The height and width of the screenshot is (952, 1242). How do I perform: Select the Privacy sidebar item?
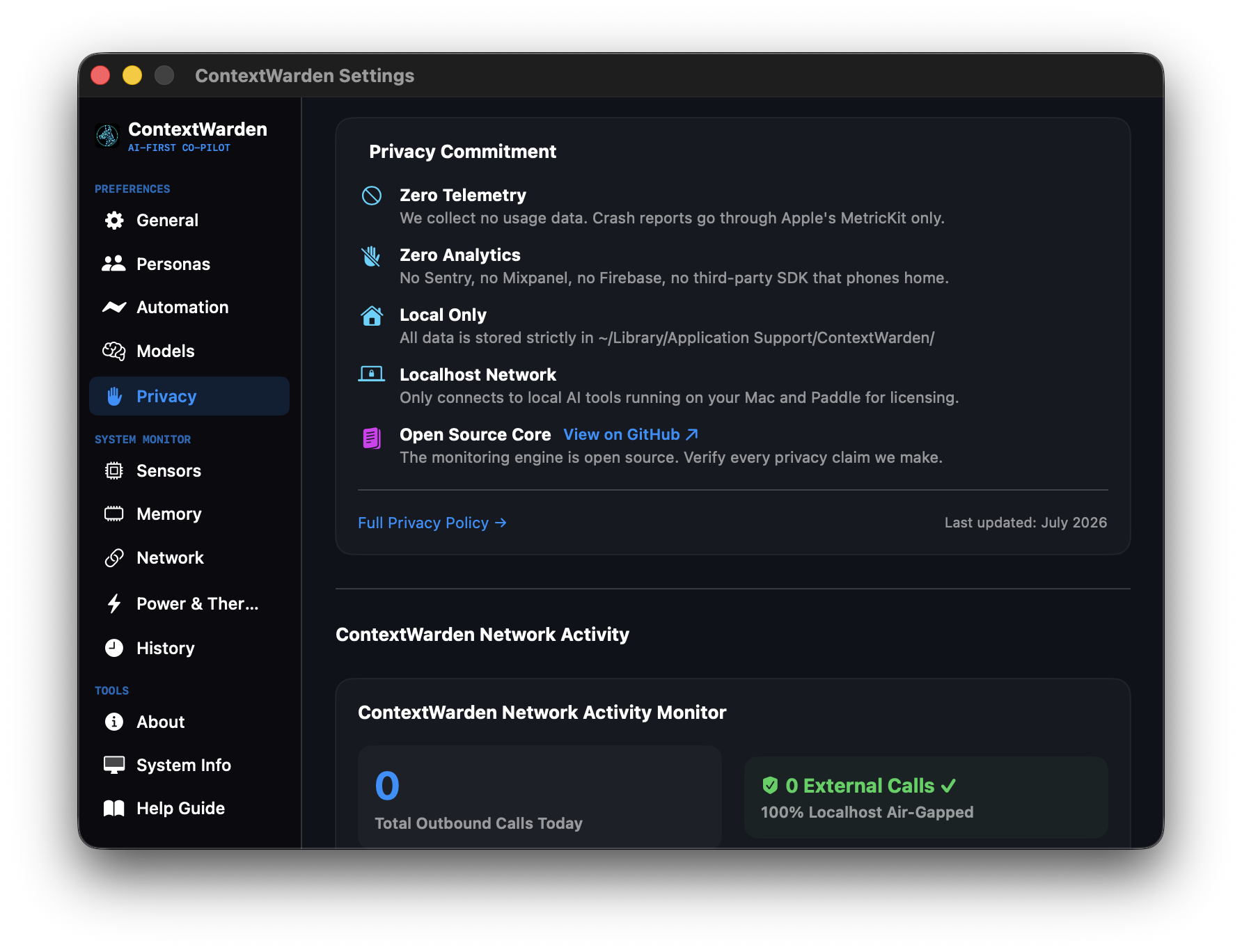(189, 396)
